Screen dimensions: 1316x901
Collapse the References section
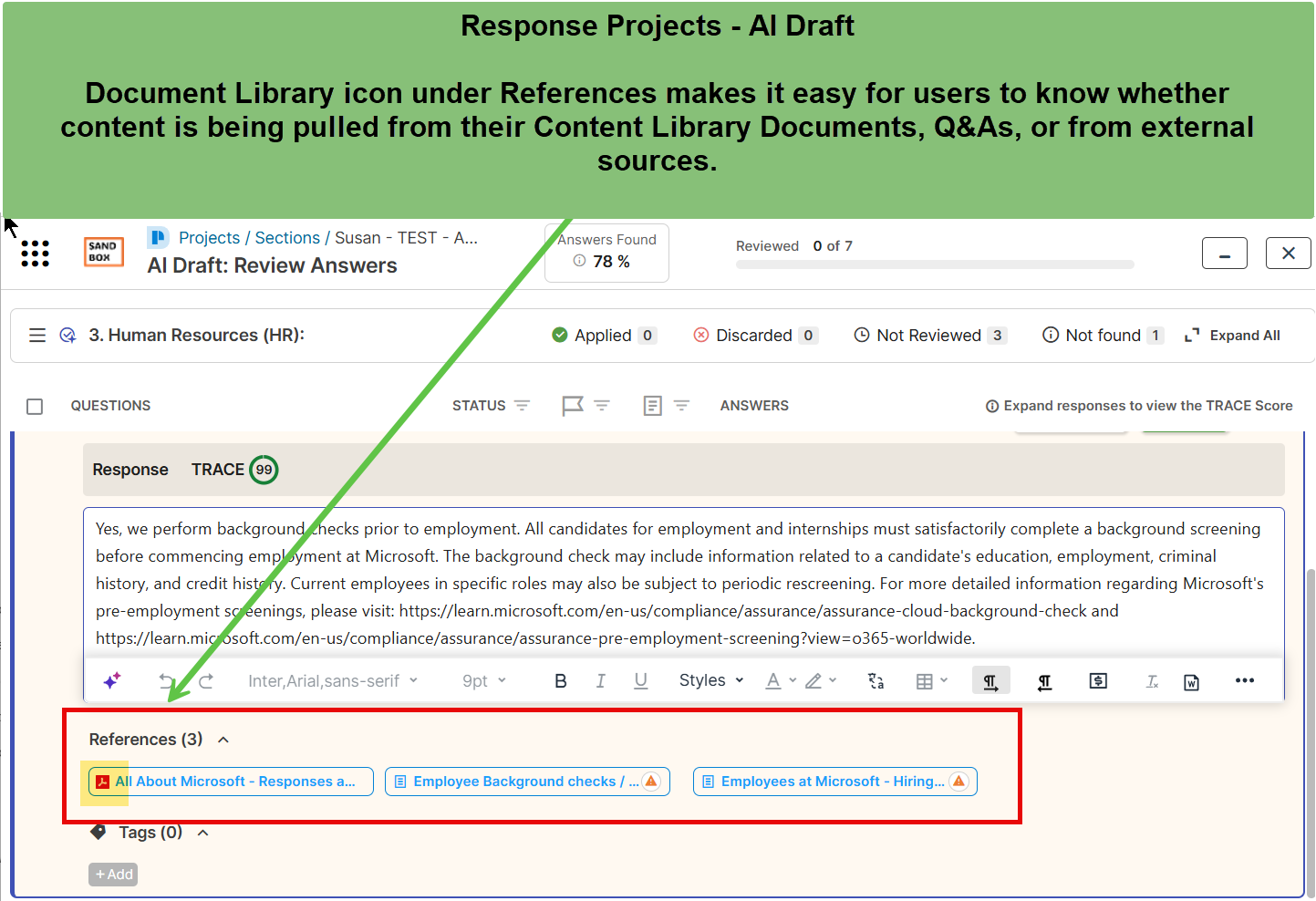click(x=223, y=740)
